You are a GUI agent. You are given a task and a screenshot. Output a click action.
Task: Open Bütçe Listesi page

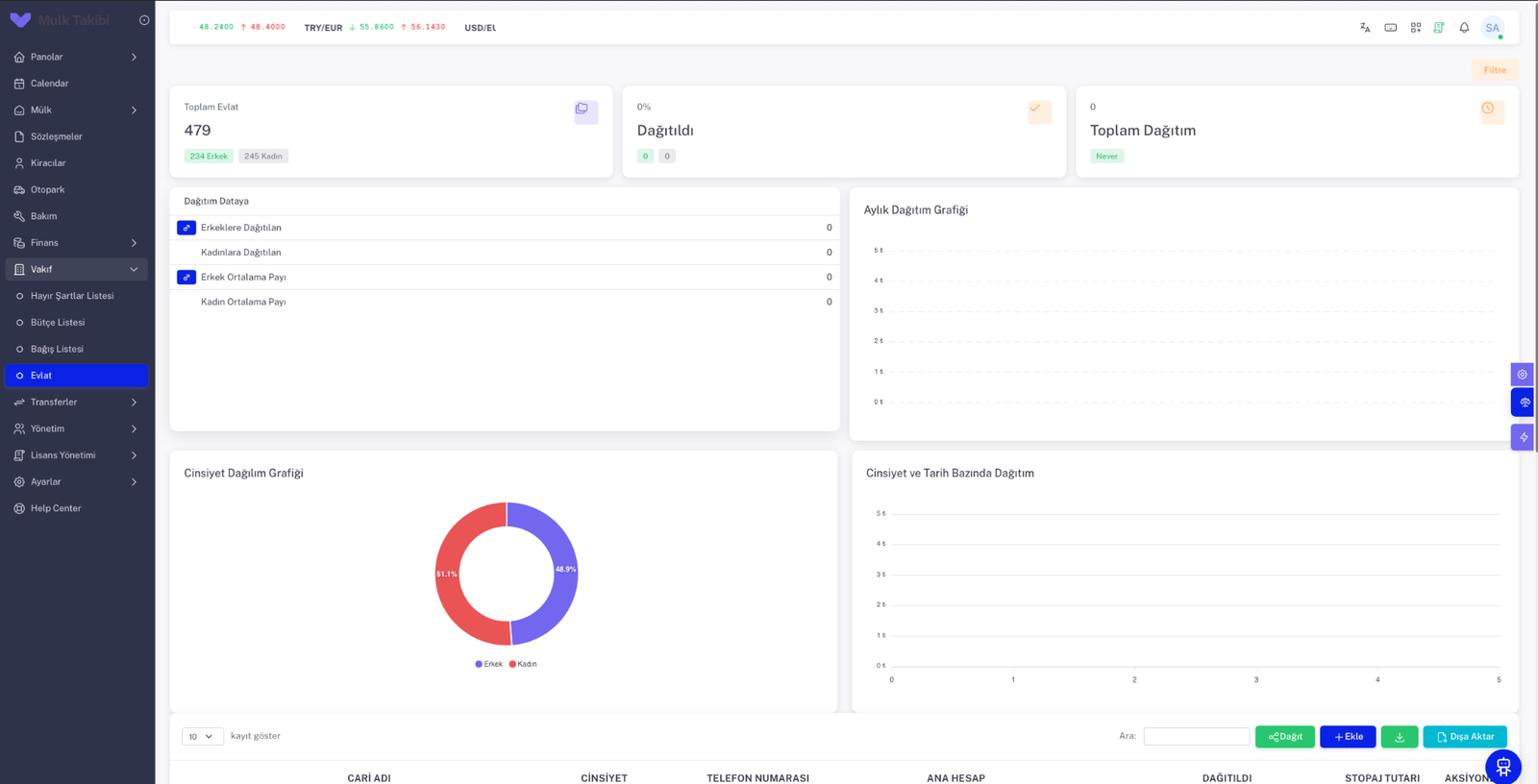pyautogui.click(x=77, y=323)
